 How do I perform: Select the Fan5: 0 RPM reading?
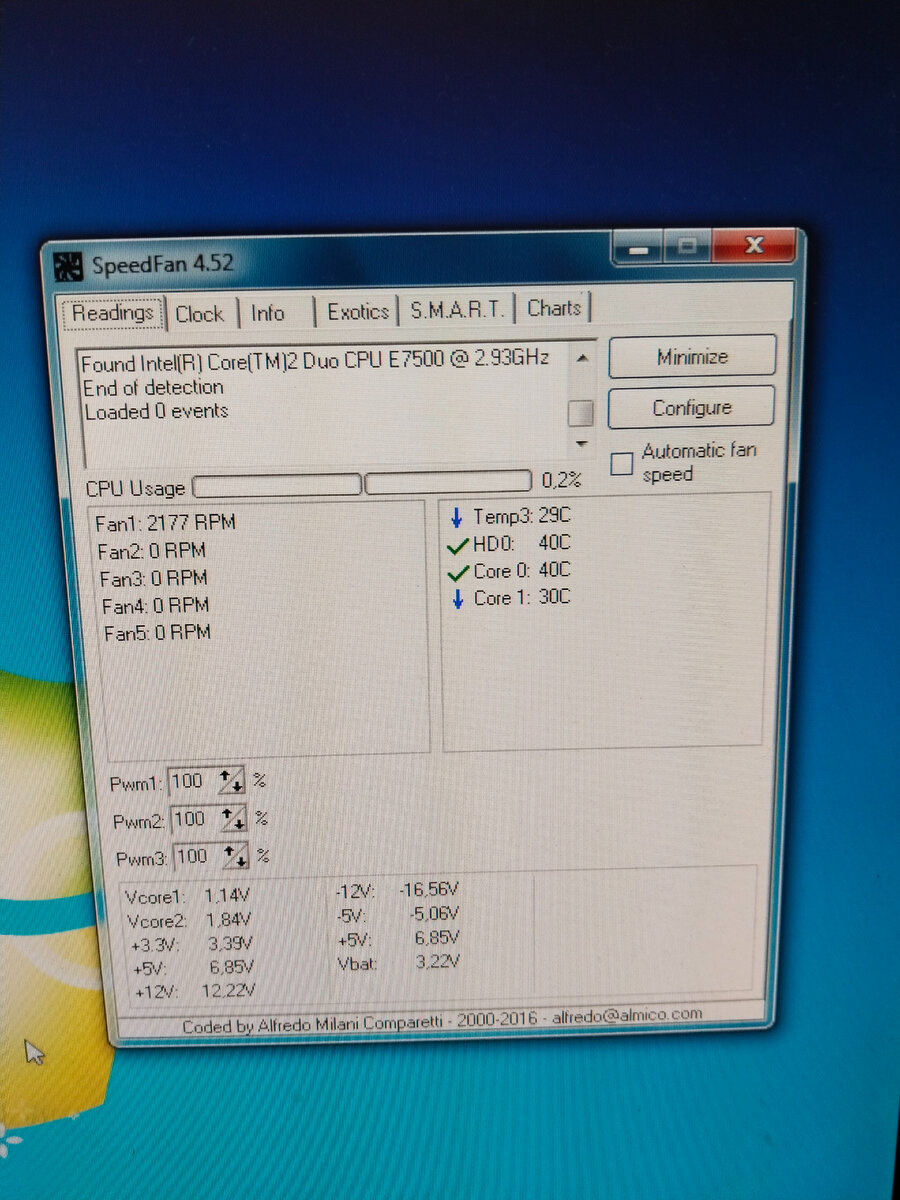point(158,632)
